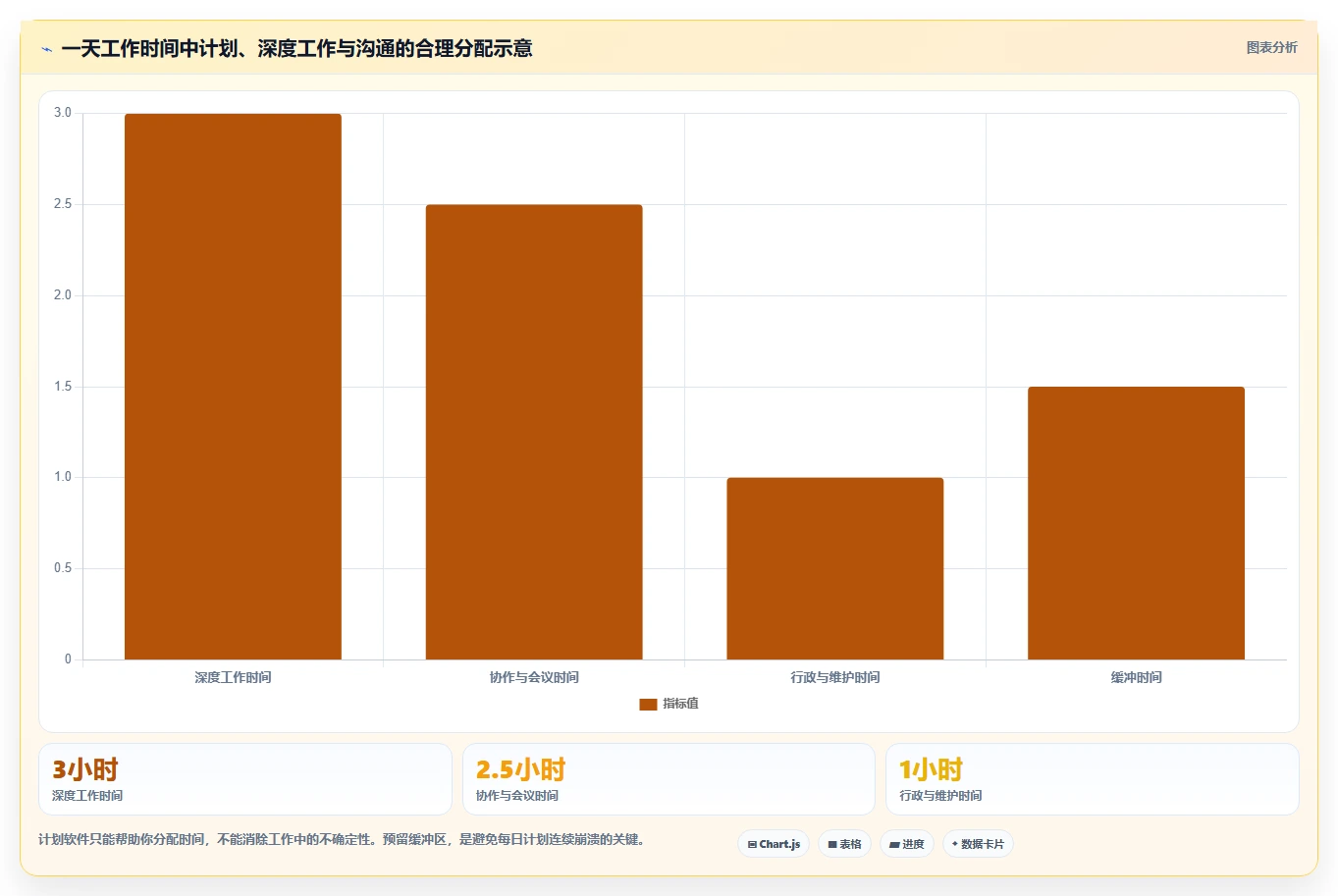Open the 1小时 行政与维护时间 data card
This screenshot has height=896, width=1338.
[1092, 779]
